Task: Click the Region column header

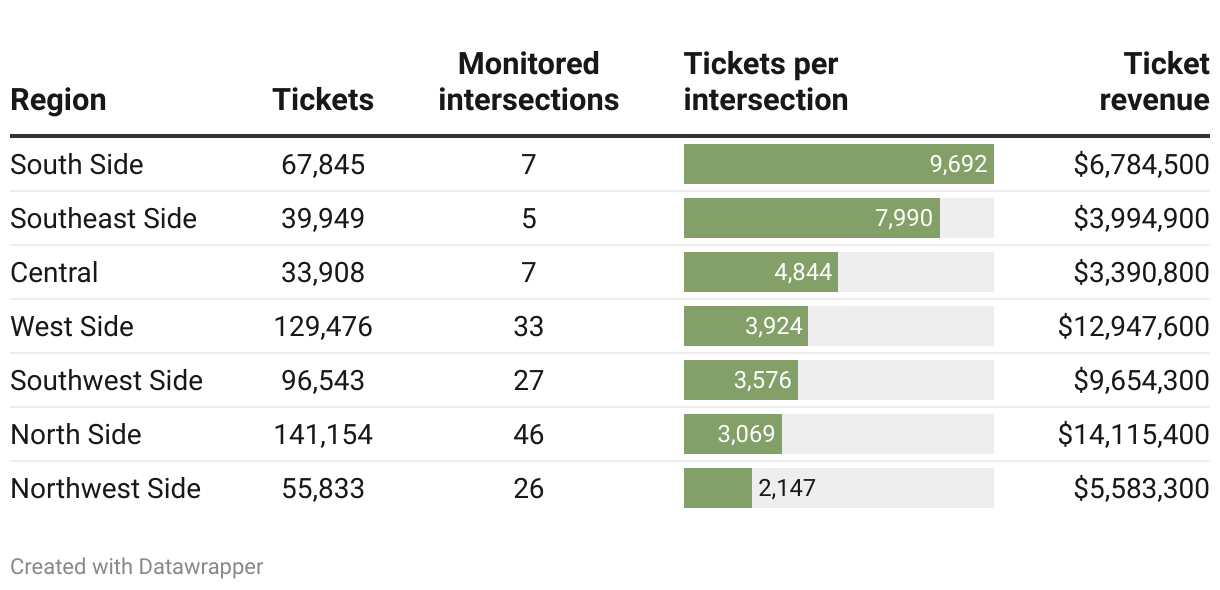Action: [58, 100]
